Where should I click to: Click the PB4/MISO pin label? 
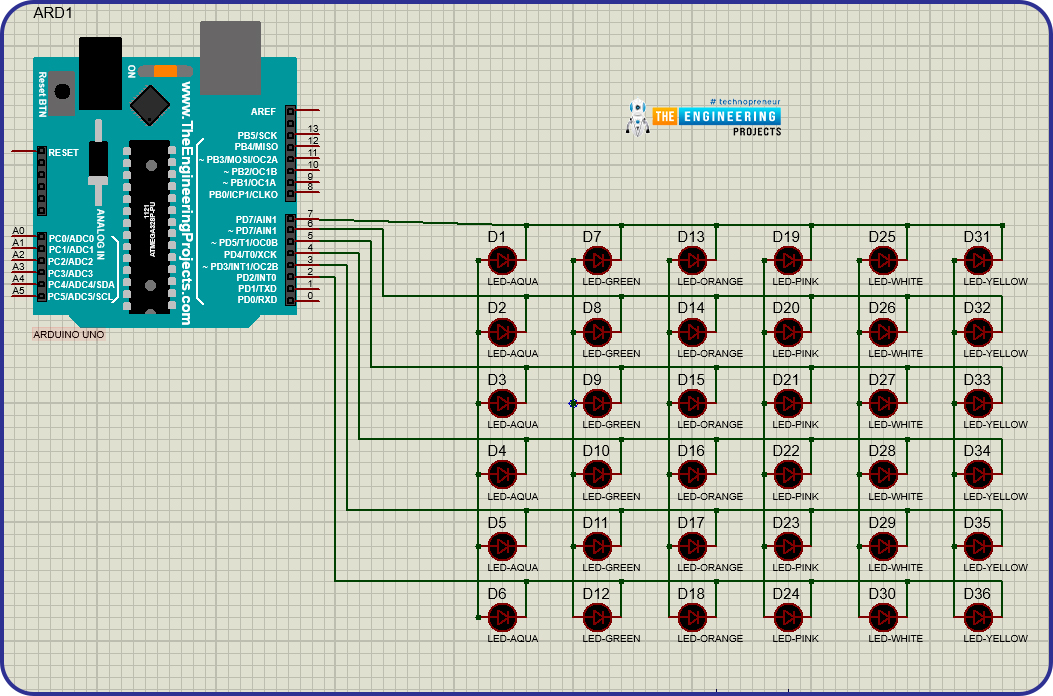point(256,146)
